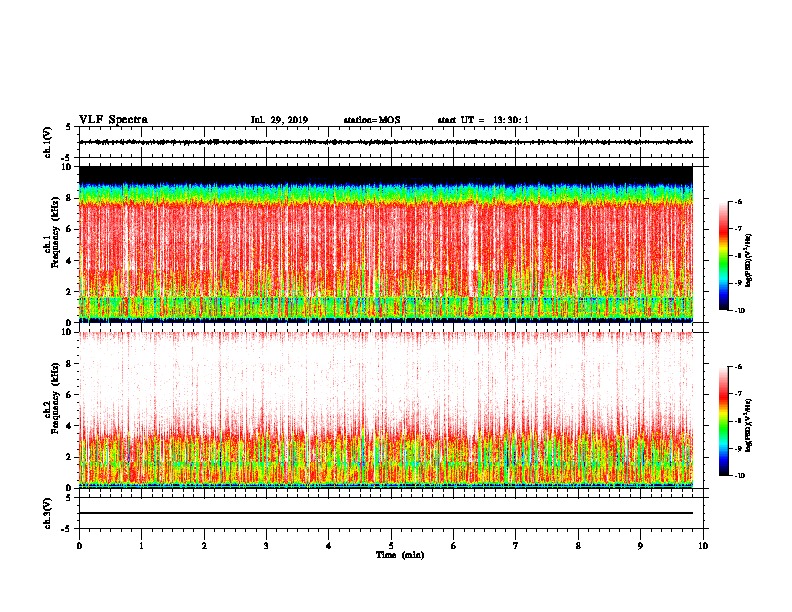792x612 pixels.
Task: Click time axis tick label '2'
Action: click(204, 546)
